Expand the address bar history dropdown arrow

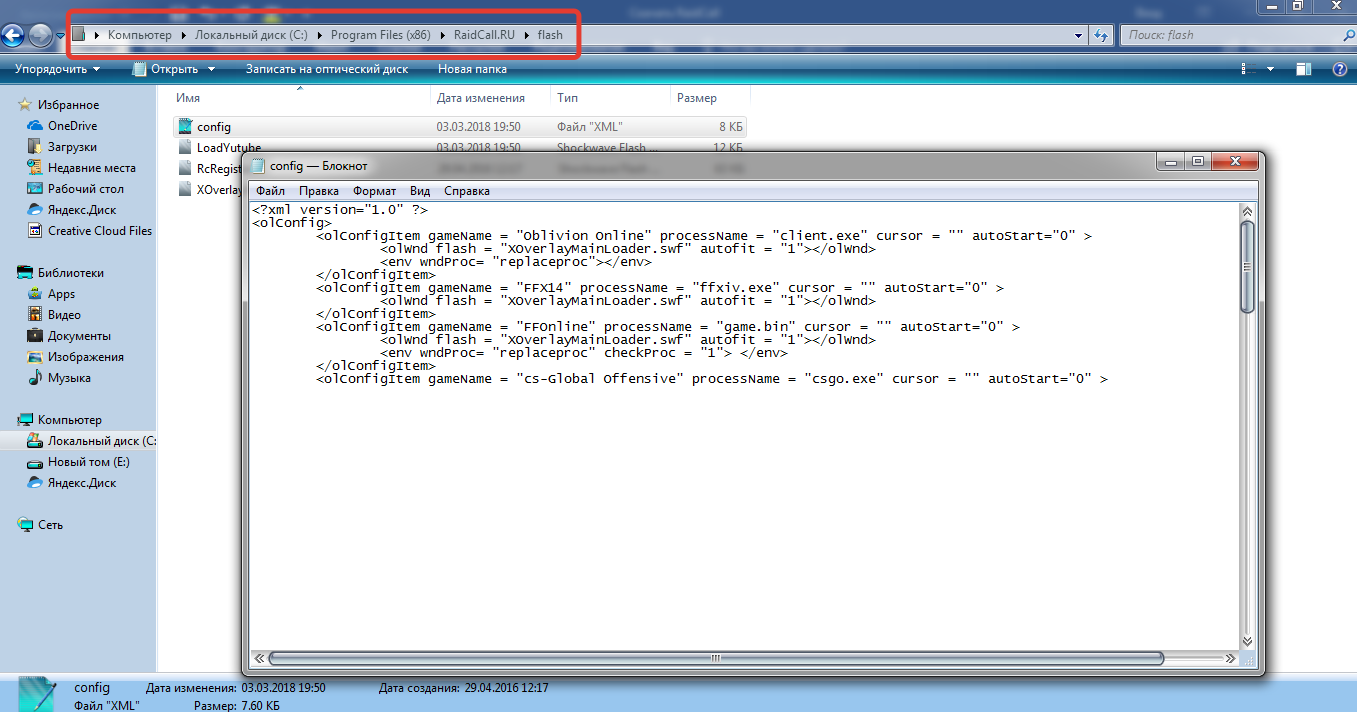(x=1078, y=35)
